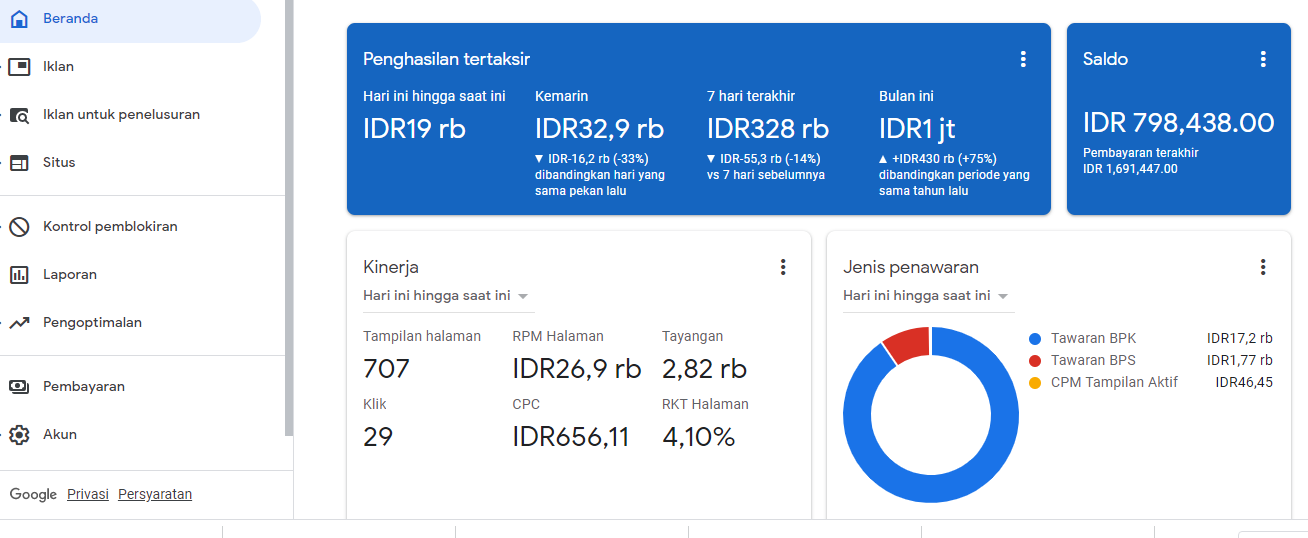Expand Jenis penawaran period dropdown
This screenshot has width=1308, height=538.
[x=927, y=296]
